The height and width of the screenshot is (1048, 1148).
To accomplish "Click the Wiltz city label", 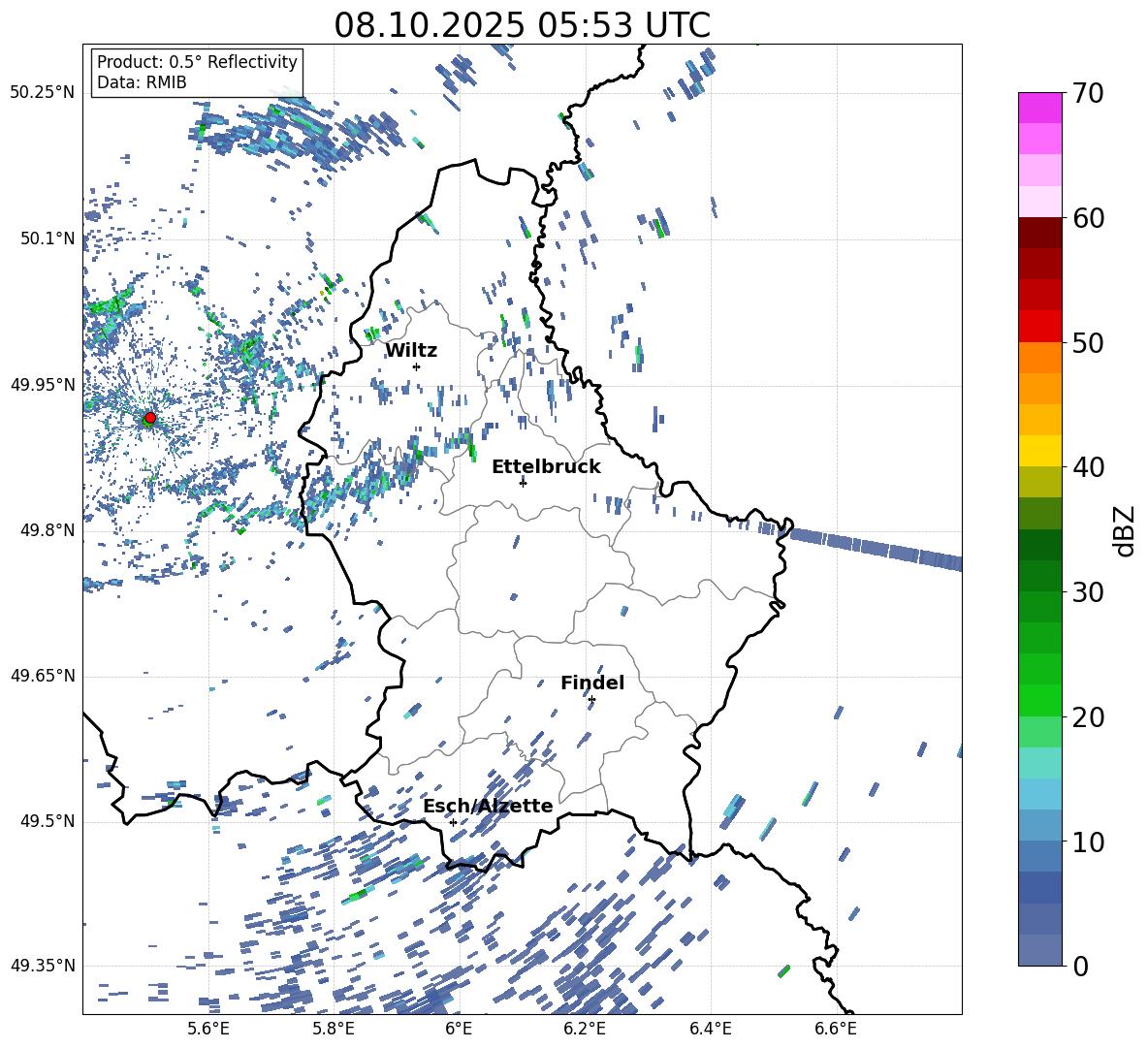I will (411, 351).
